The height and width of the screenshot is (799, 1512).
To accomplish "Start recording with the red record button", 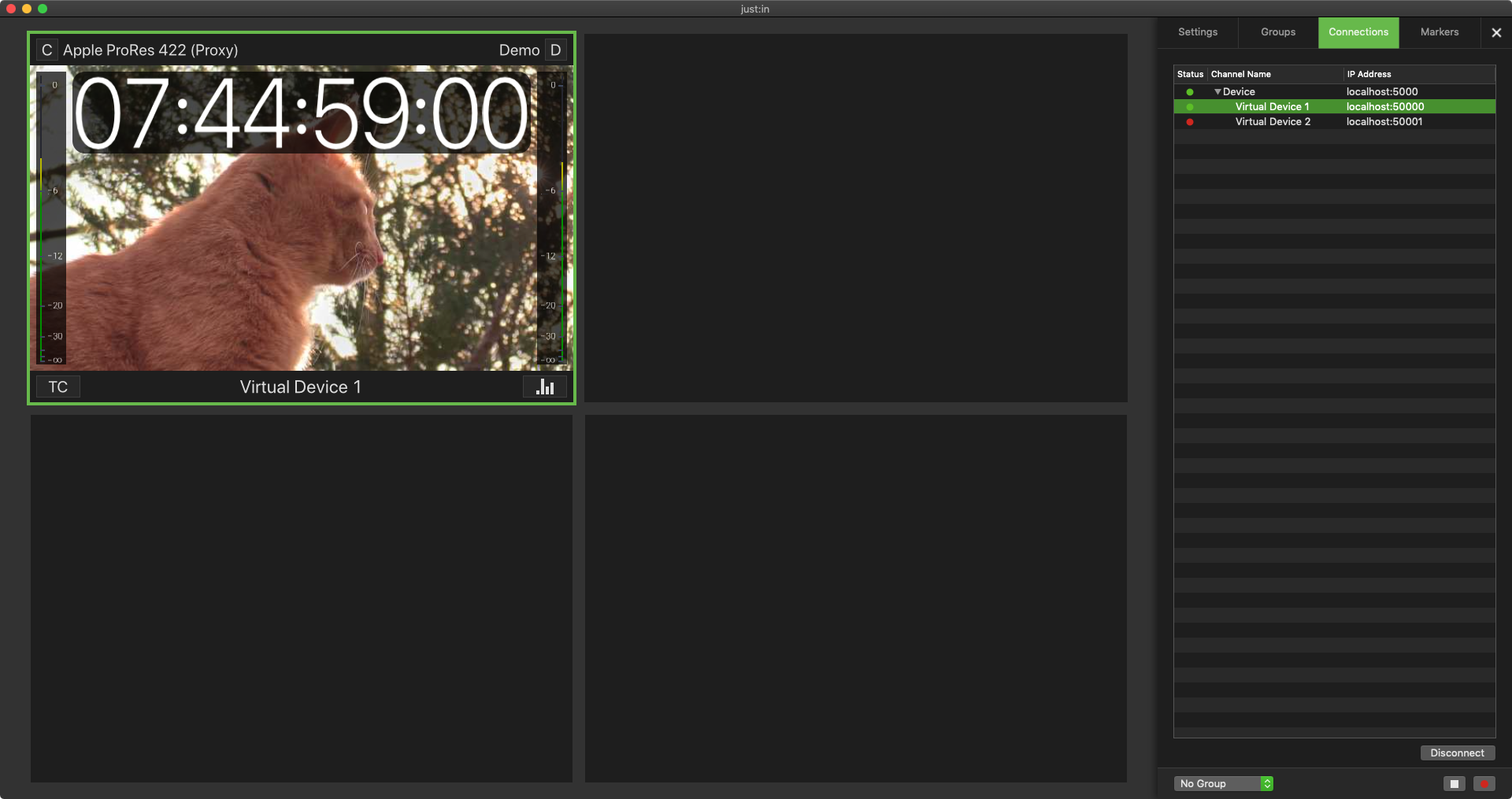I will (1484, 784).
